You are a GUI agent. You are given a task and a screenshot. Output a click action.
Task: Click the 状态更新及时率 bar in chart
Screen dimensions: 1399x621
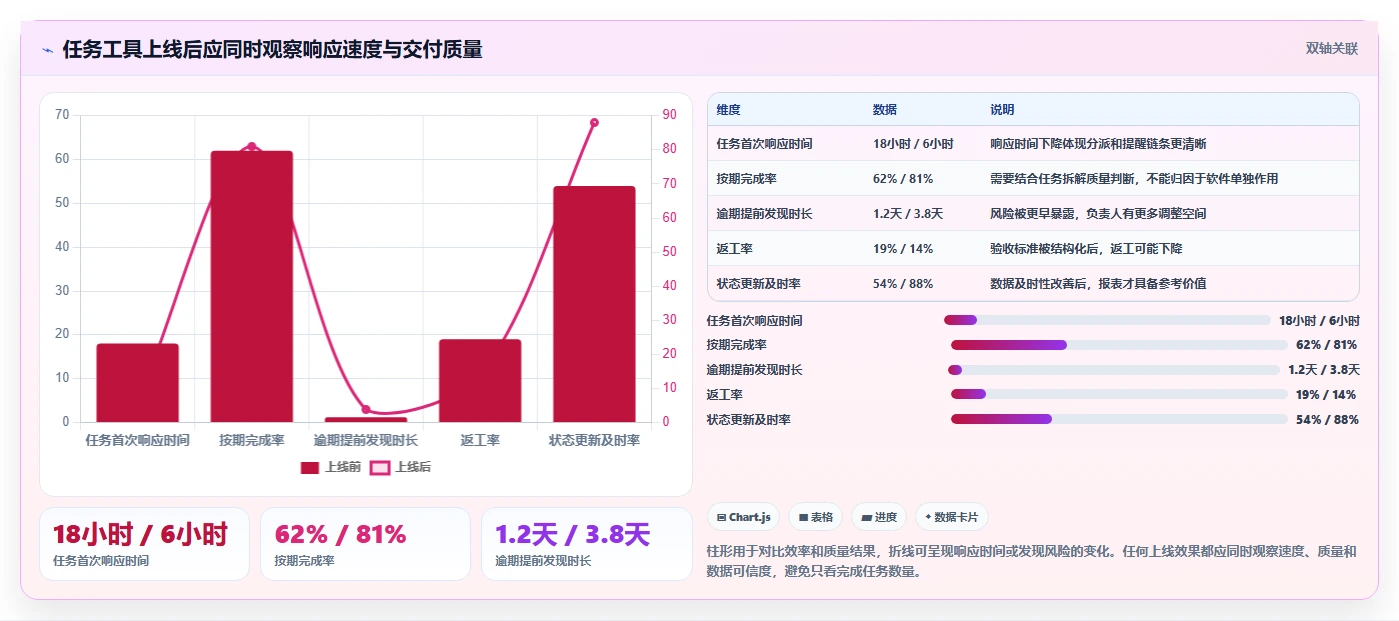tap(594, 304)
